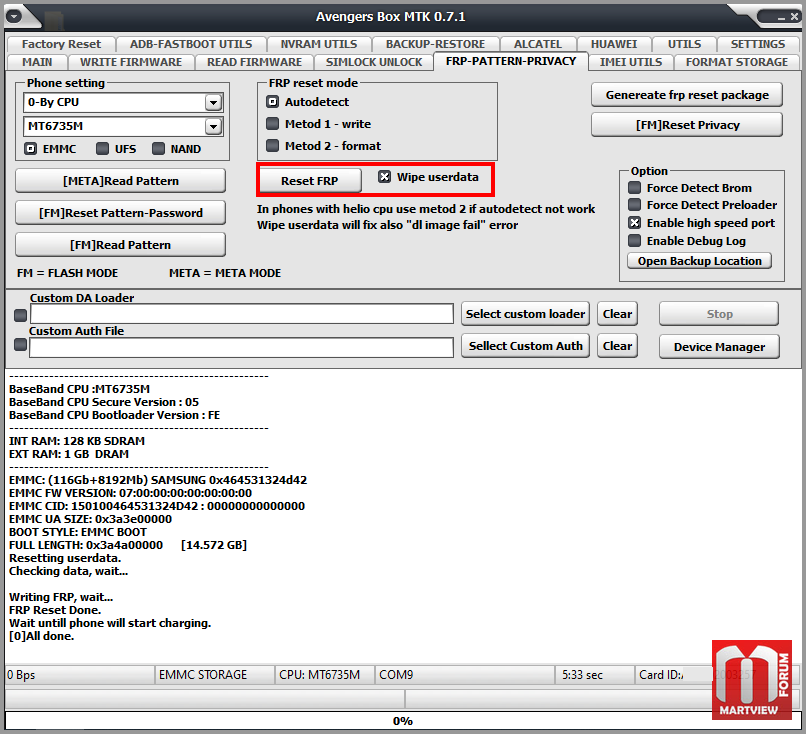Select the ALCATEL tab
The image size is (806, 734).
[538, 44]
